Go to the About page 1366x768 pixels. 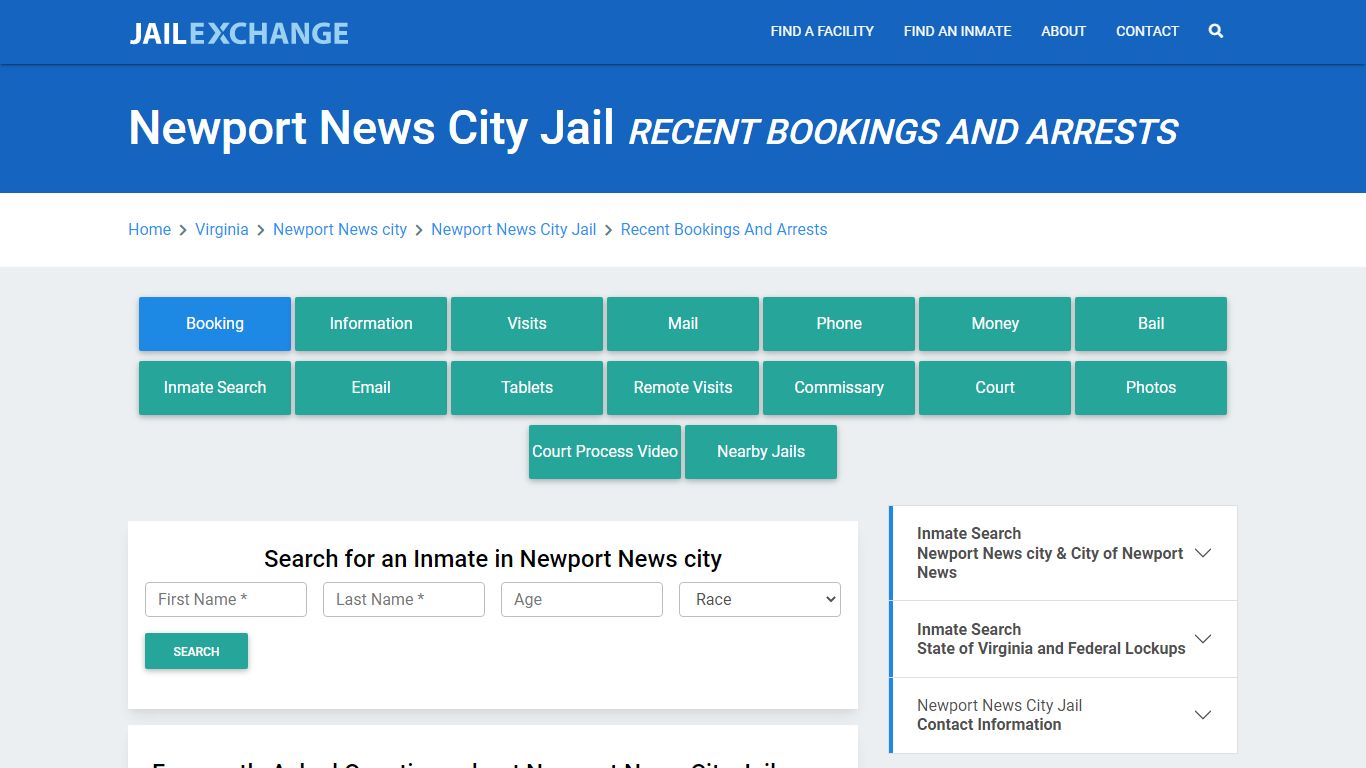pos(1063,31)
